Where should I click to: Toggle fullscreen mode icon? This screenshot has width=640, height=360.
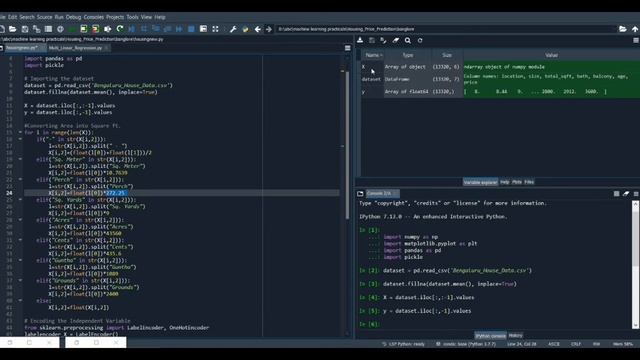click(x=215, y=29)
